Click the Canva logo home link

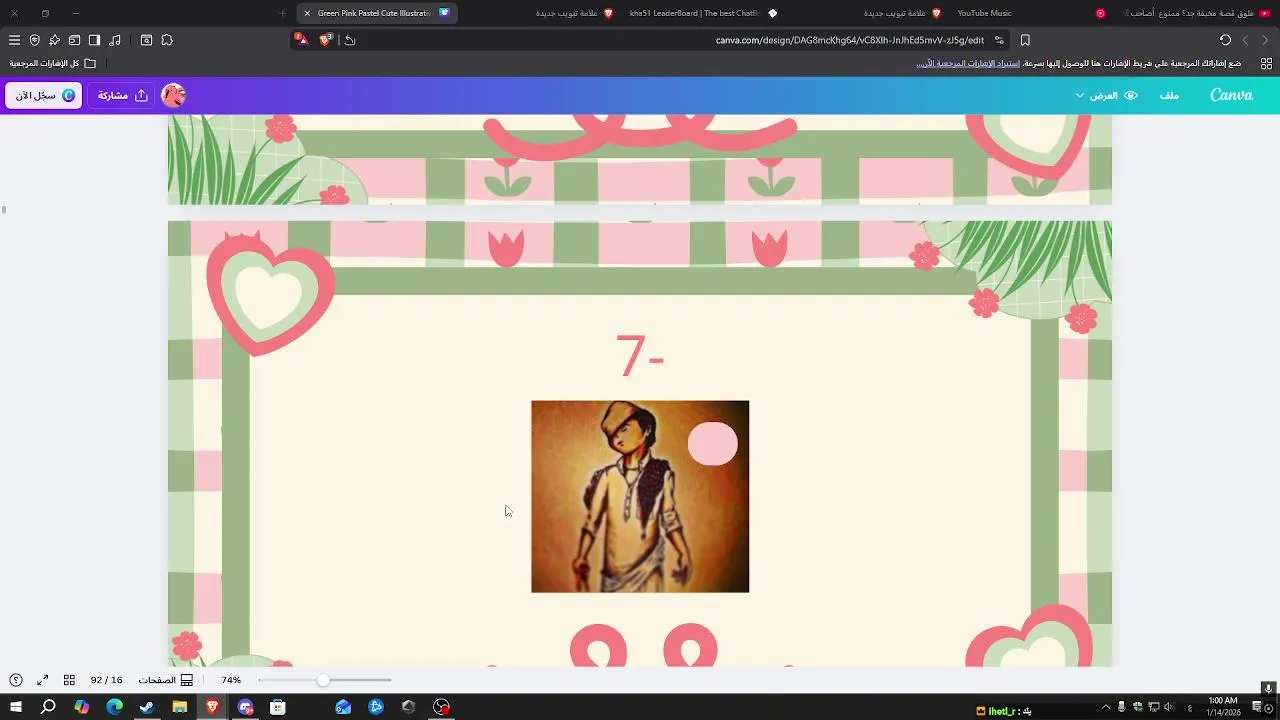point(1231,95)
